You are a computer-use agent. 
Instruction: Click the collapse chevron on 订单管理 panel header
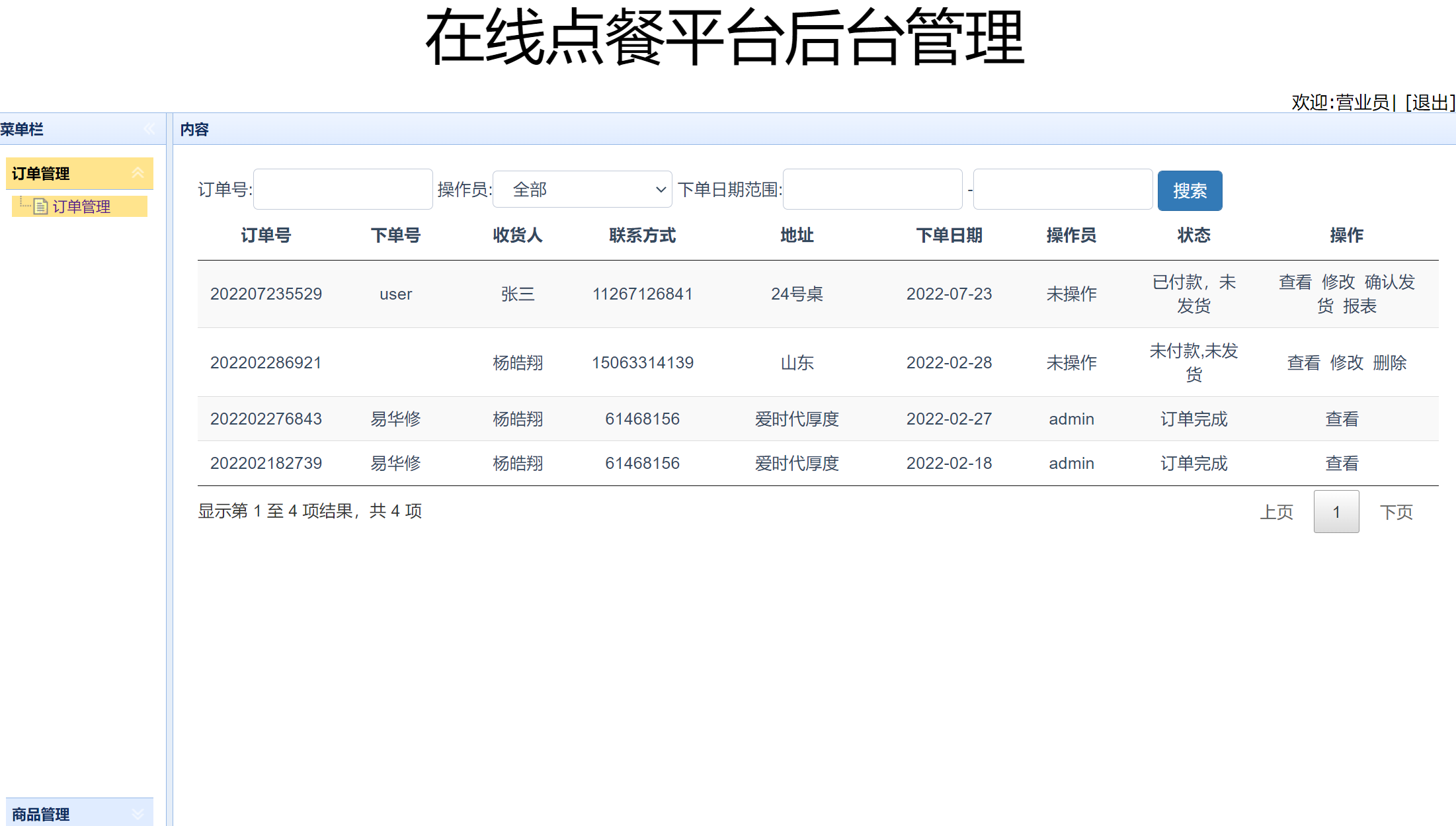(x=139, y=173)
